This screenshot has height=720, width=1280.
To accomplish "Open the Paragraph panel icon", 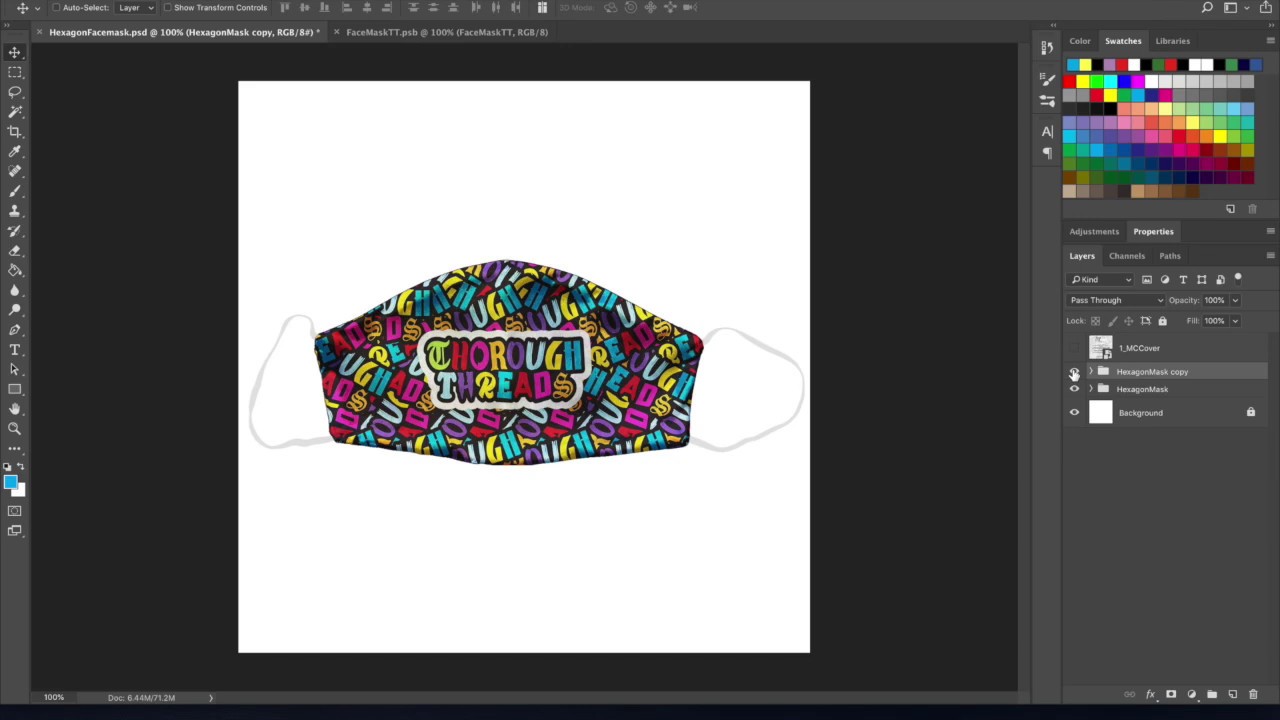I will pyautogui.click(x=1047, y=153).
